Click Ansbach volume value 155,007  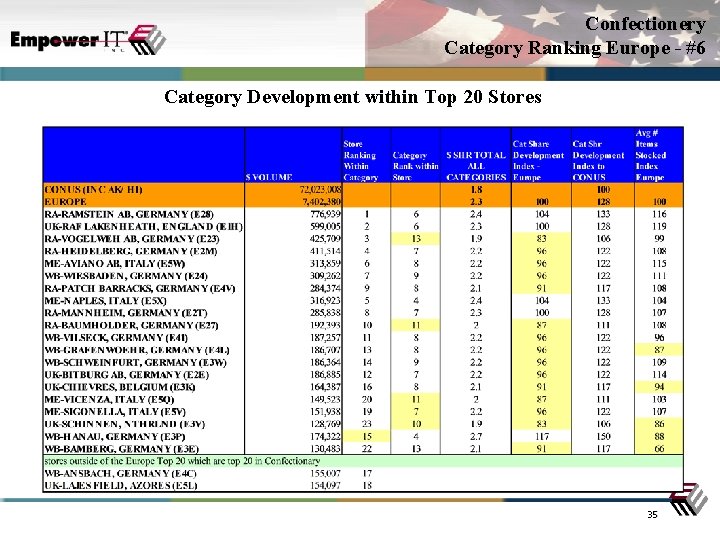pos(326,473)
